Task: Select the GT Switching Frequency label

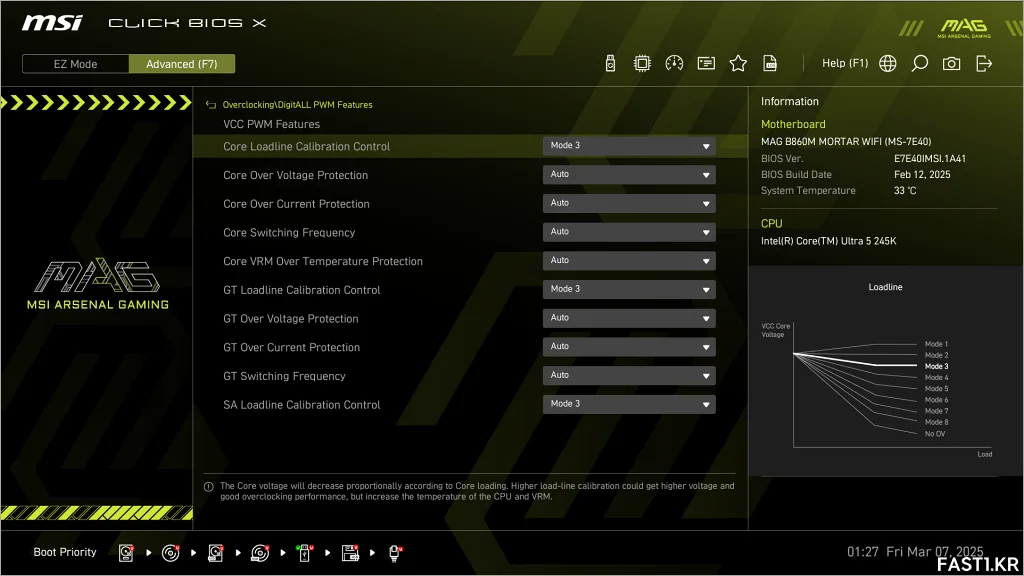Action: (284, 376)
